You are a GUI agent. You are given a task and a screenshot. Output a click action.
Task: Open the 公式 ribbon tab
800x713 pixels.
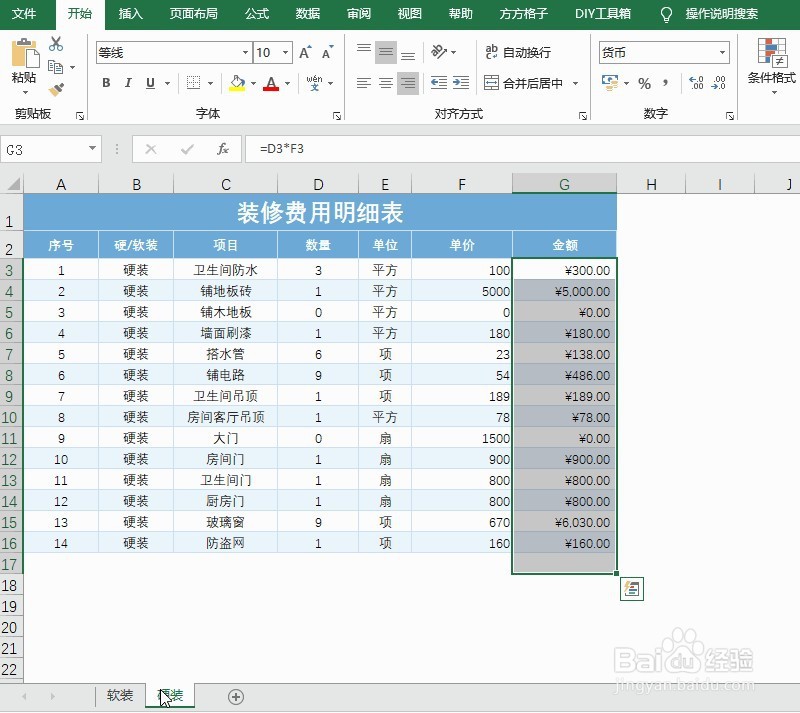[x=256, y=15]
